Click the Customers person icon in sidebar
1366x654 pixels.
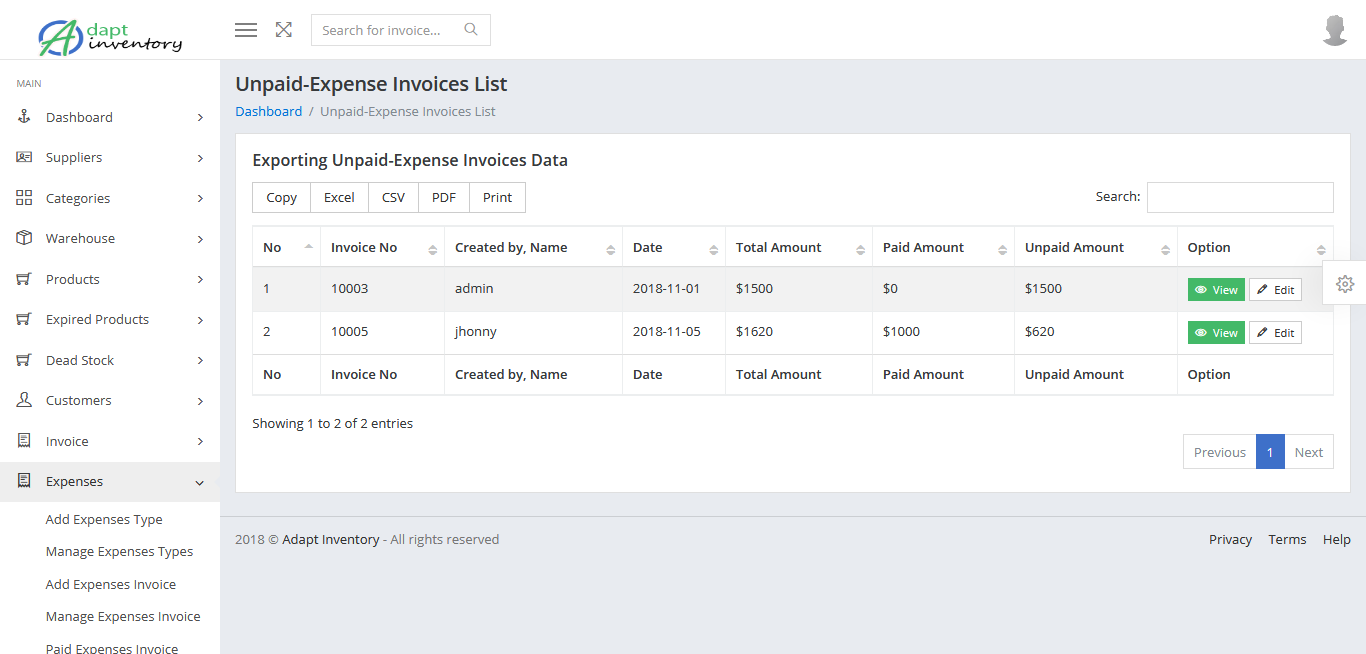pos(25,400)
